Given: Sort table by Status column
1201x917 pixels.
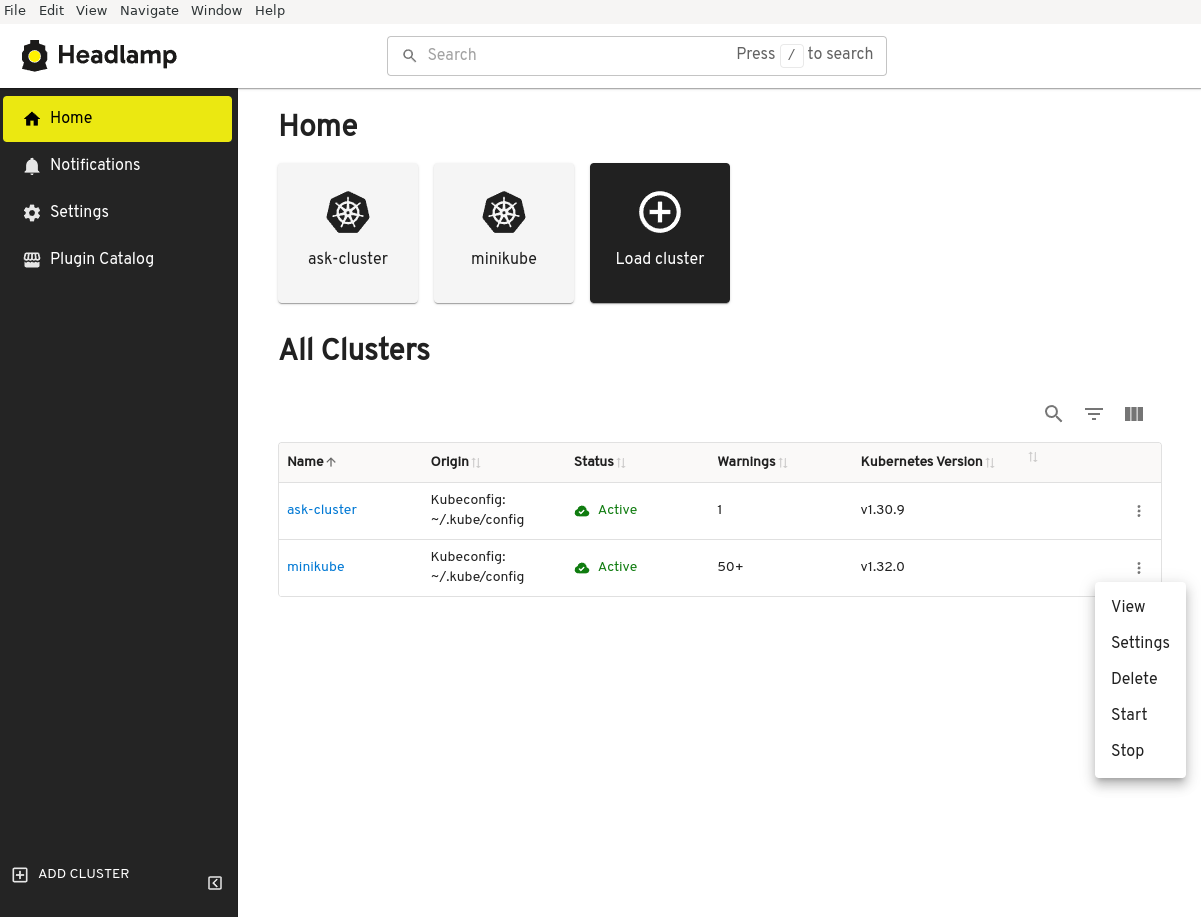Looking at the screenshot, I should click(600, 462).
